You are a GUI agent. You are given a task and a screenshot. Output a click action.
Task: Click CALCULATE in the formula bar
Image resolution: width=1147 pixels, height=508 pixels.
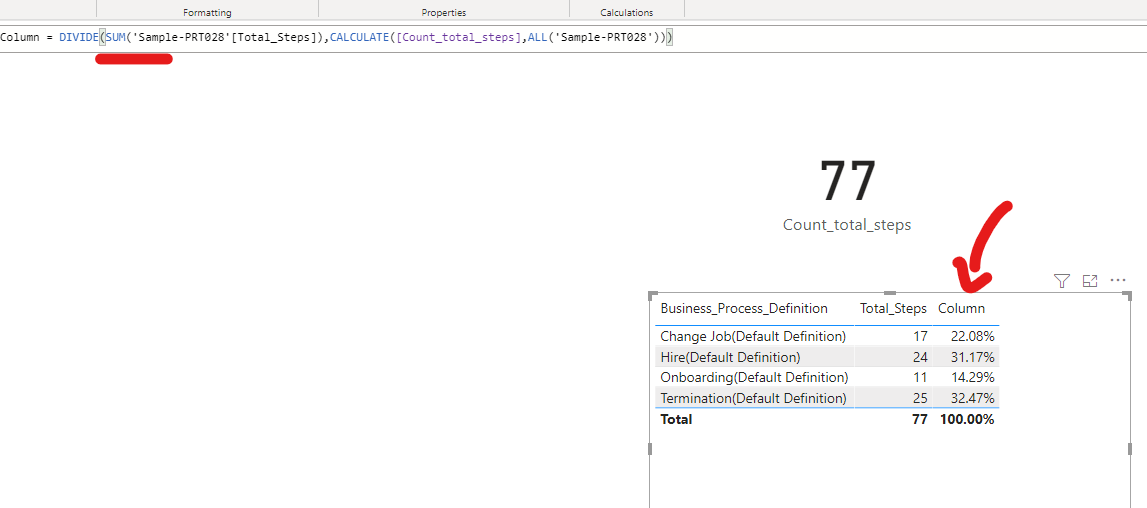(359, 37)
